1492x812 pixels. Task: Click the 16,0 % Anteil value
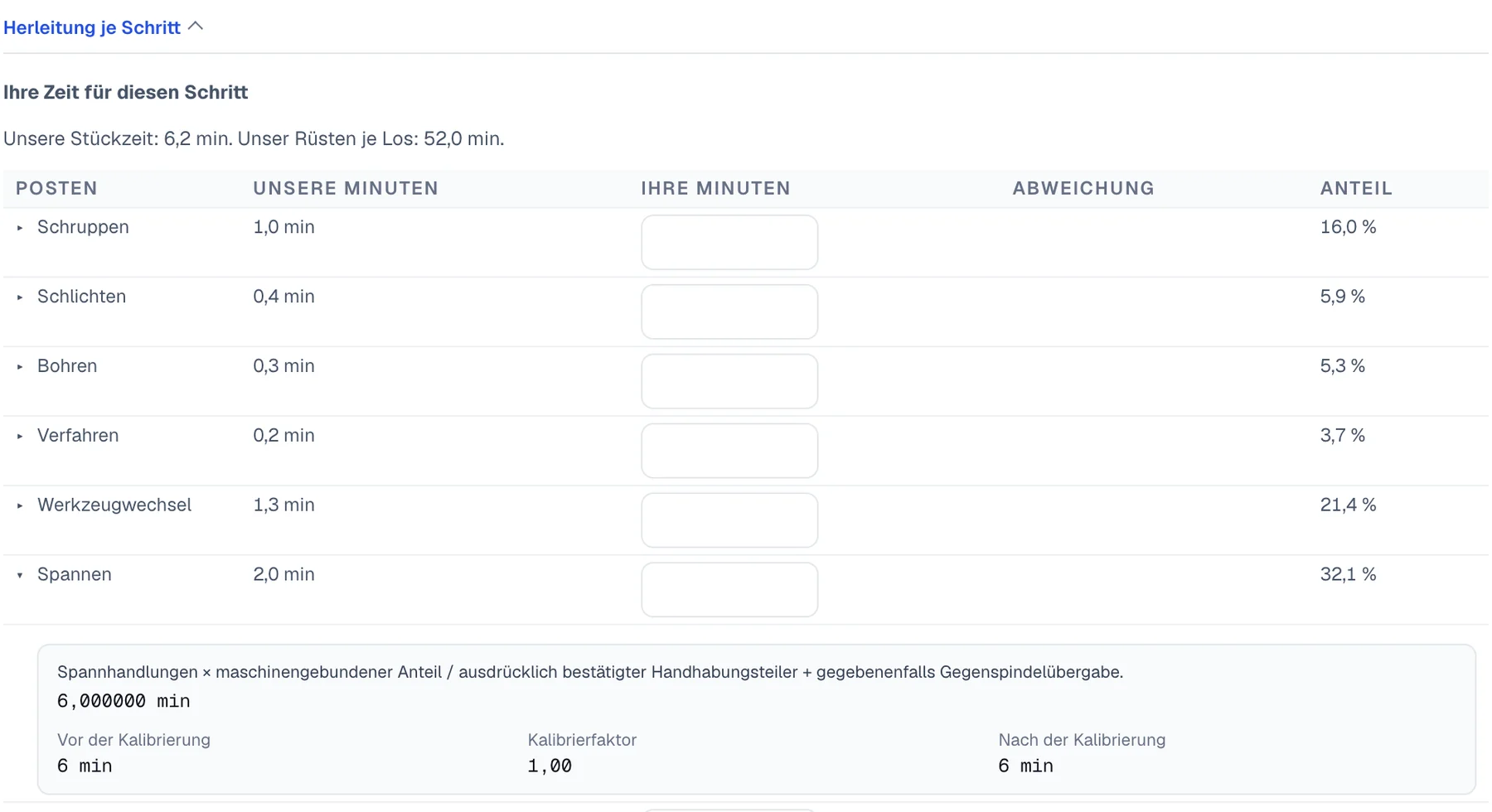[x=1348, y=227]
